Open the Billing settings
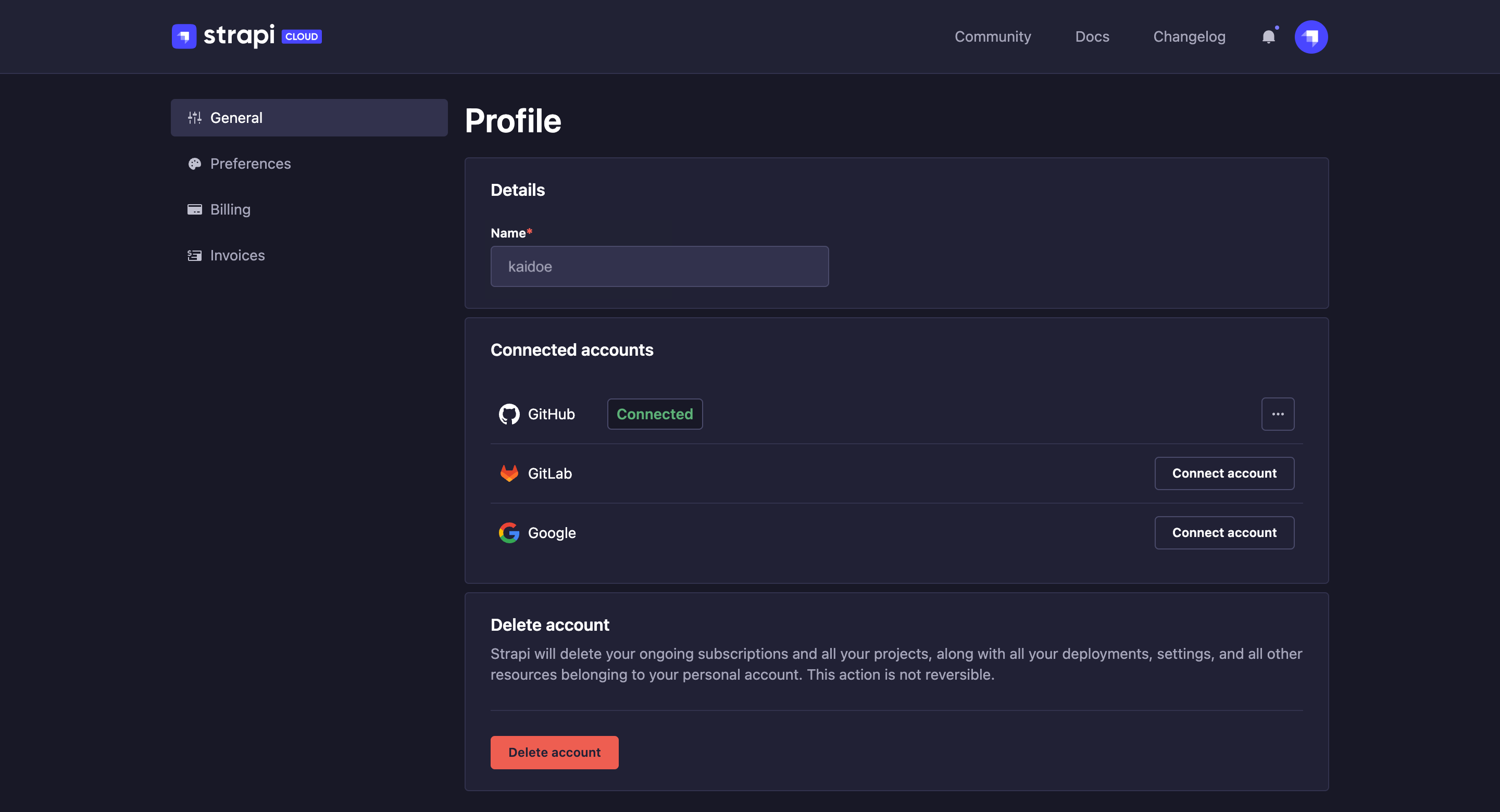Screen dimensions: 1500x812 point(230,209)
